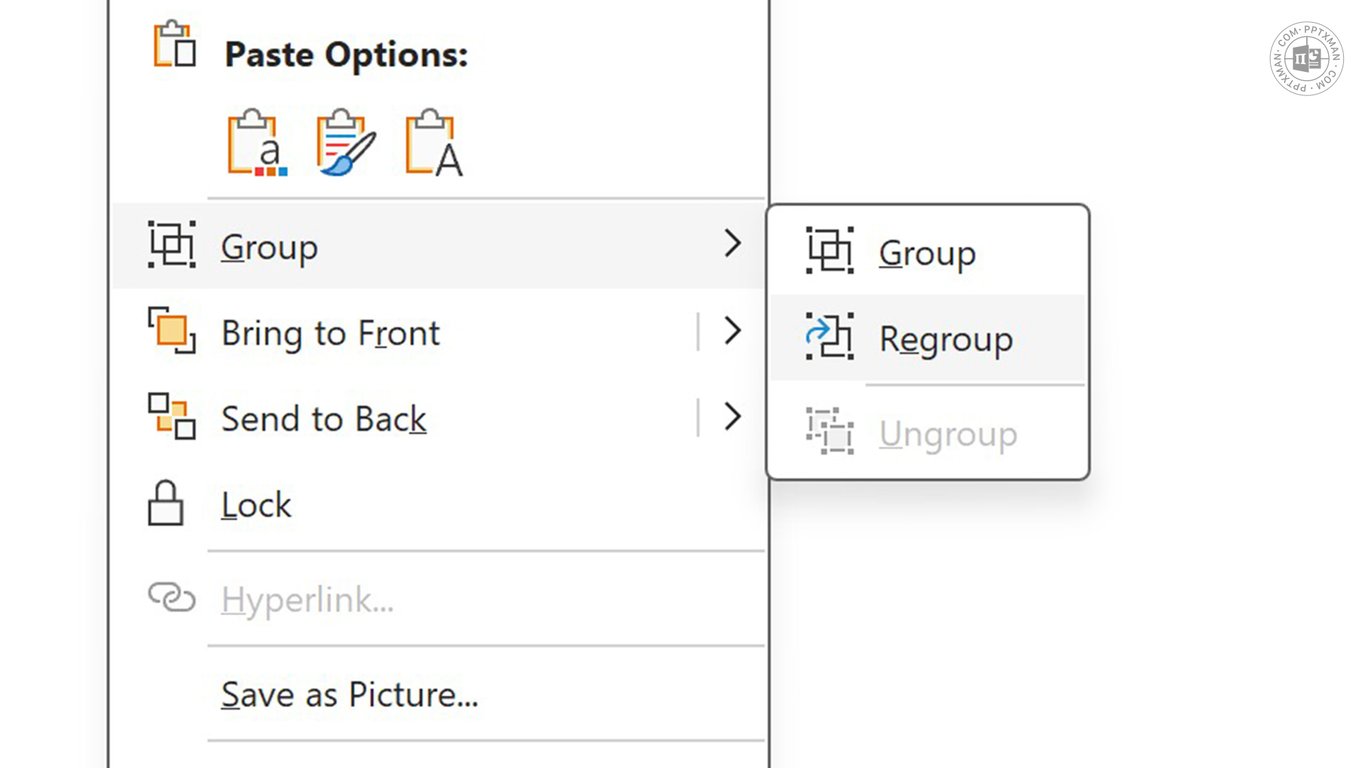Expand the Bring to Front arrow
This screenshot has height=768, width=1366.
click(733, 331)
